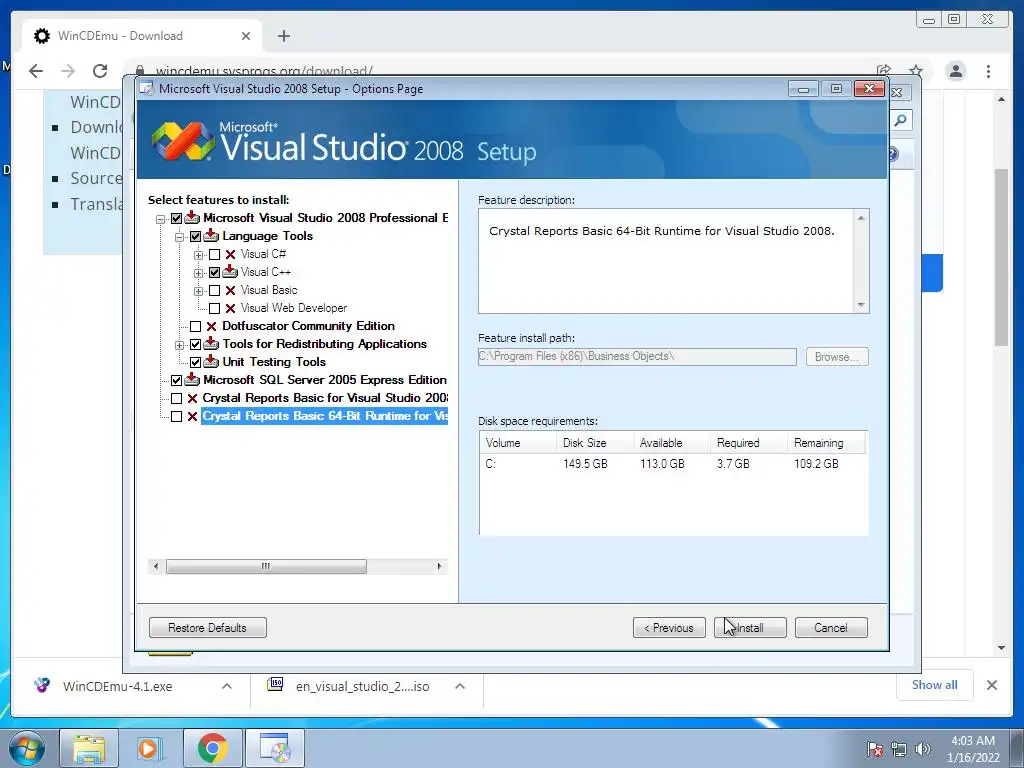Check Crystal Reports Basic for Visual Studio checkbox
This screenshot has width=1024, height=768.
(x=176, y=398)
